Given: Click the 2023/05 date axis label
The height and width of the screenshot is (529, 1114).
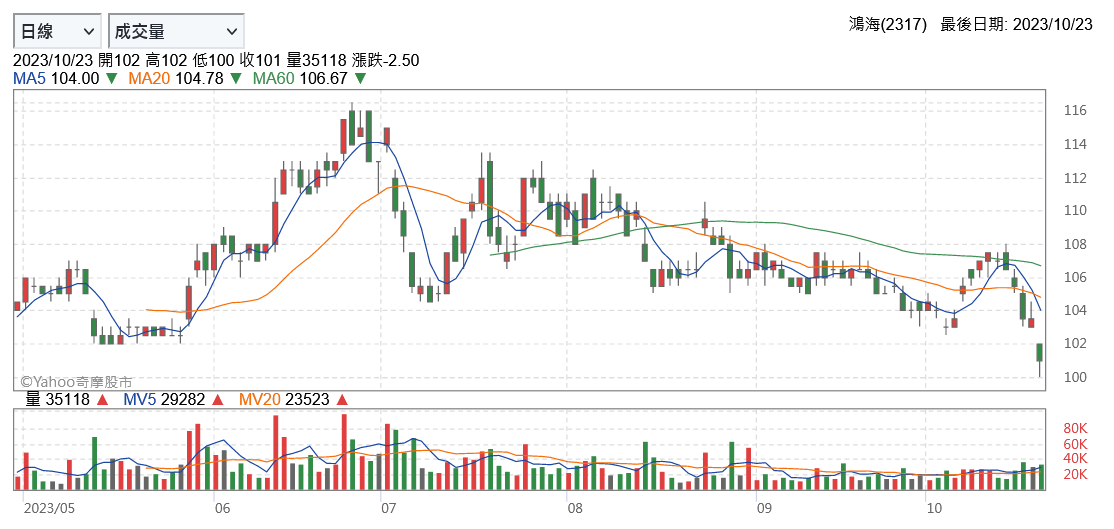Looking at the screenshot, I should pos(48,509).
